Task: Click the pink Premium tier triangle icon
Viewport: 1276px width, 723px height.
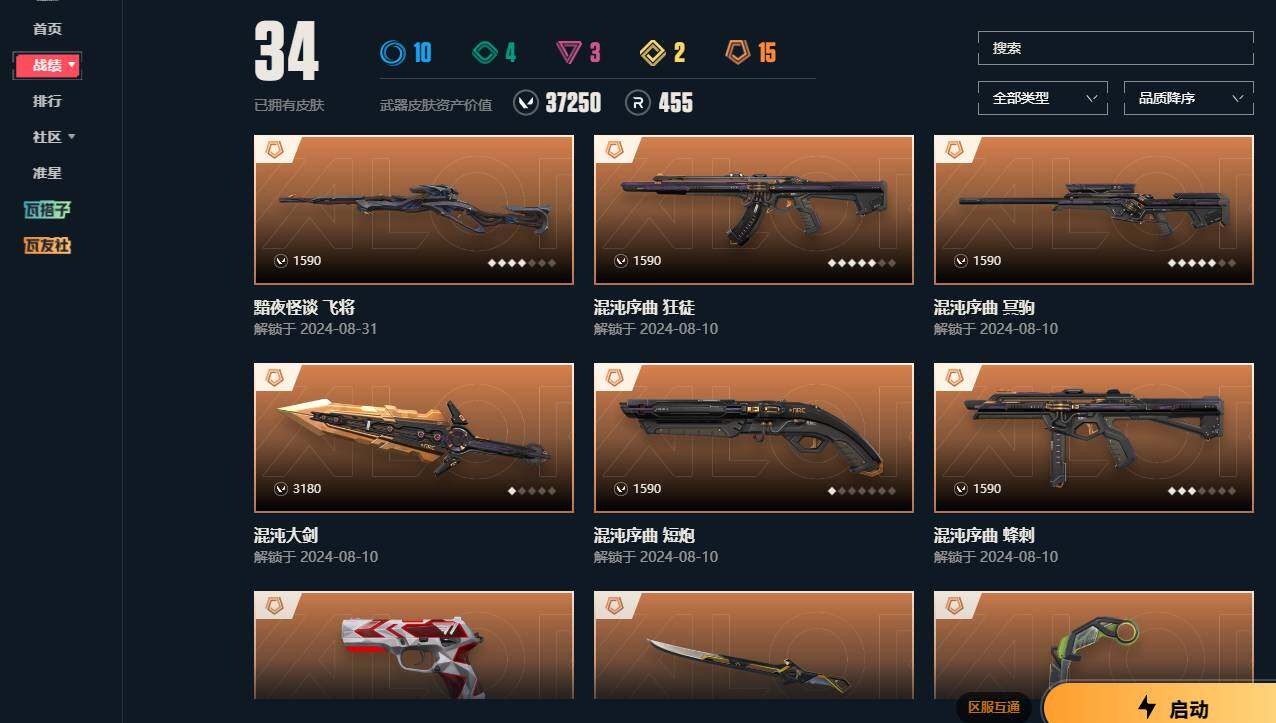Action: [570, 52]
